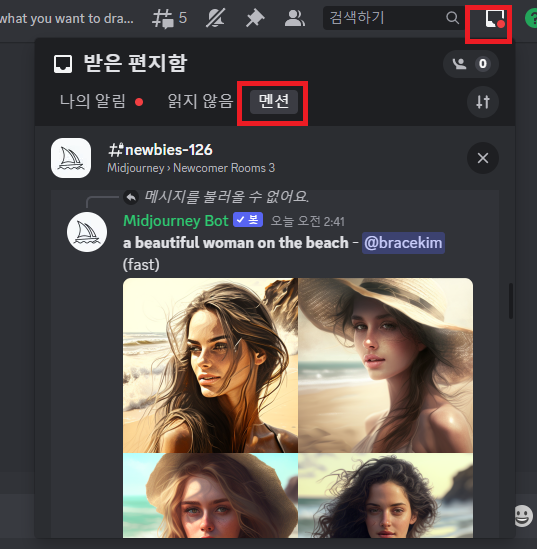Click 메시지를 불러올 수 없어요 reply text

pos(227,196)
